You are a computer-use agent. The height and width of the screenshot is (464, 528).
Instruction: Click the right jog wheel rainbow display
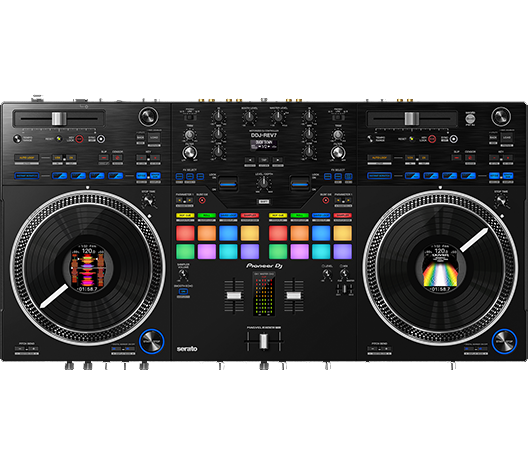(x=440, y=268)
